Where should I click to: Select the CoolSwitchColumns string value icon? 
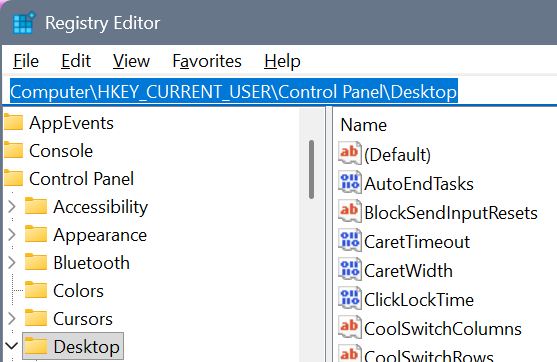click(x=350, y=328)
